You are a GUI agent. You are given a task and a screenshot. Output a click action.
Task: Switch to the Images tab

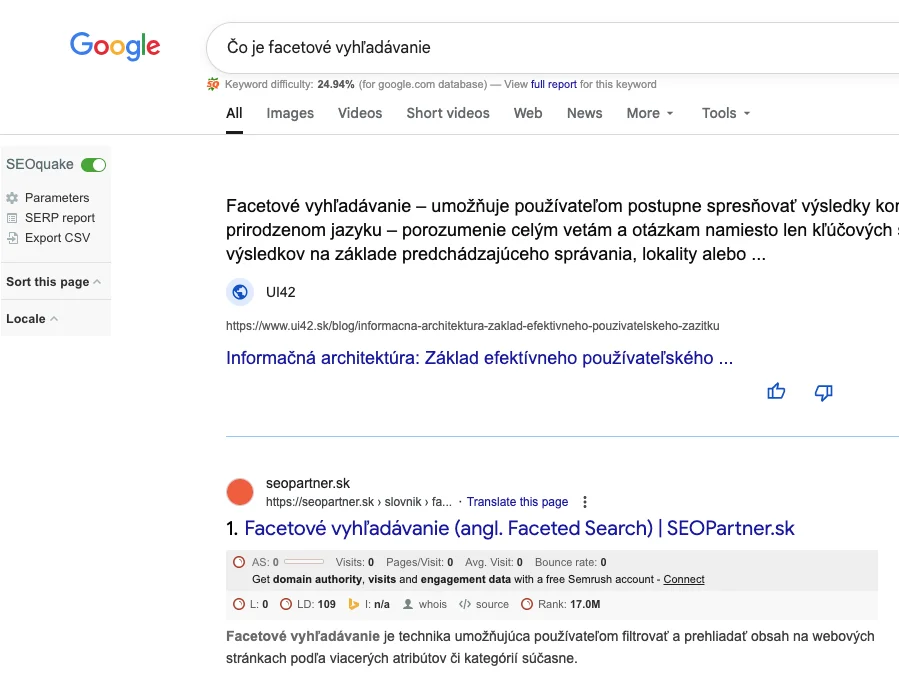point(290,113)
